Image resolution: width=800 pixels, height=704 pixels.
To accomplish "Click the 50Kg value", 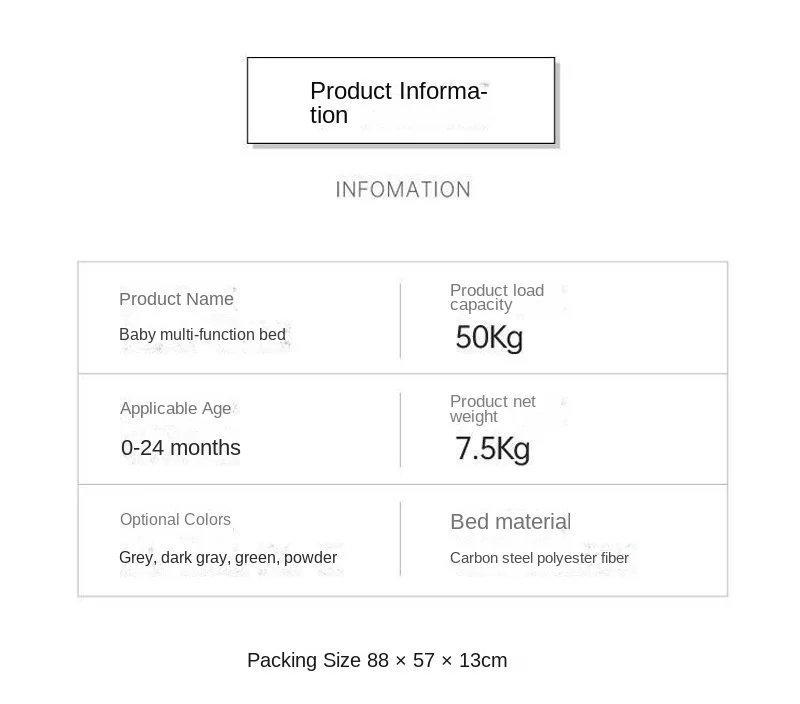I will point(489,337).
